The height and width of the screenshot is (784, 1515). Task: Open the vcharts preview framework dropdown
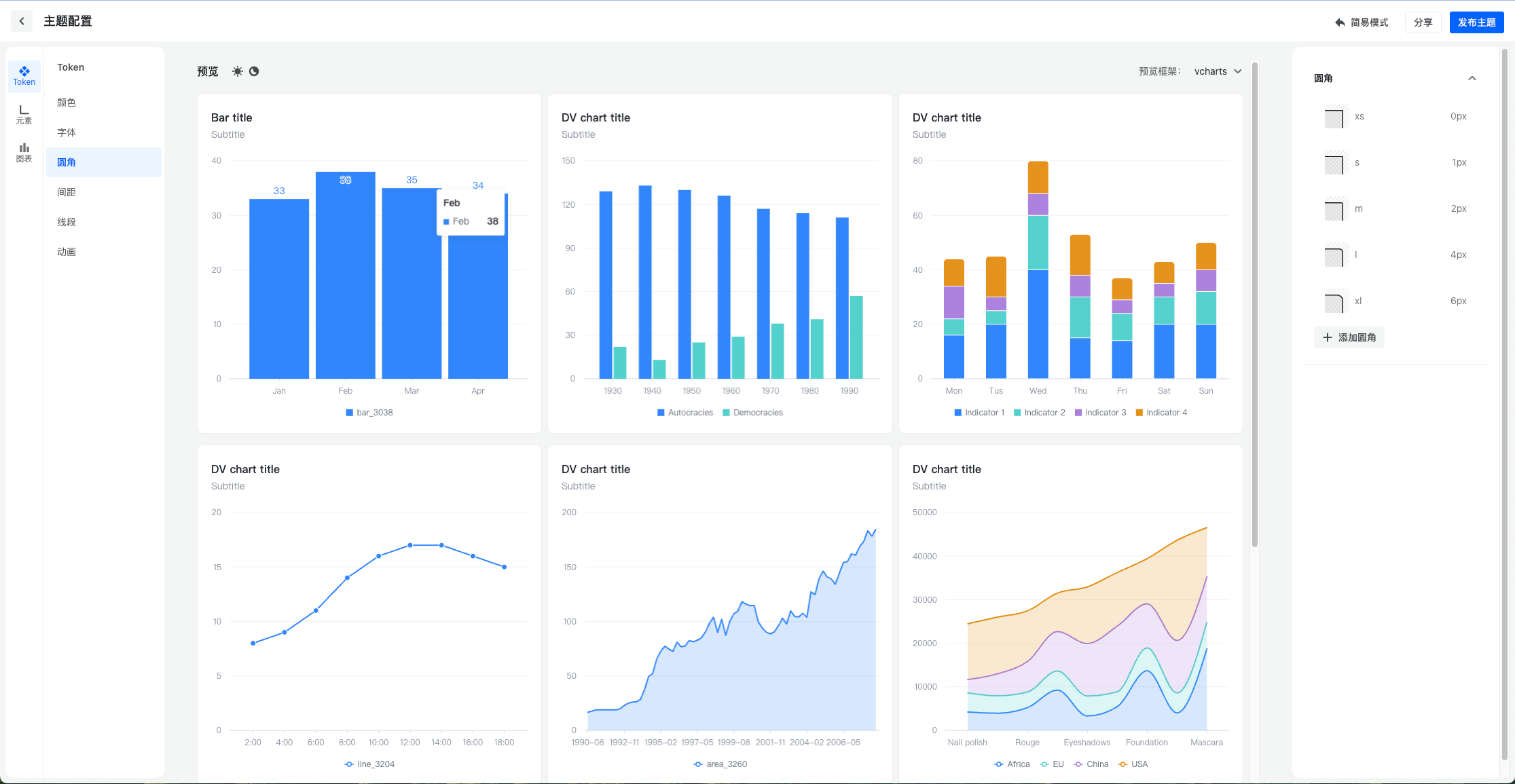(1218, 71)
